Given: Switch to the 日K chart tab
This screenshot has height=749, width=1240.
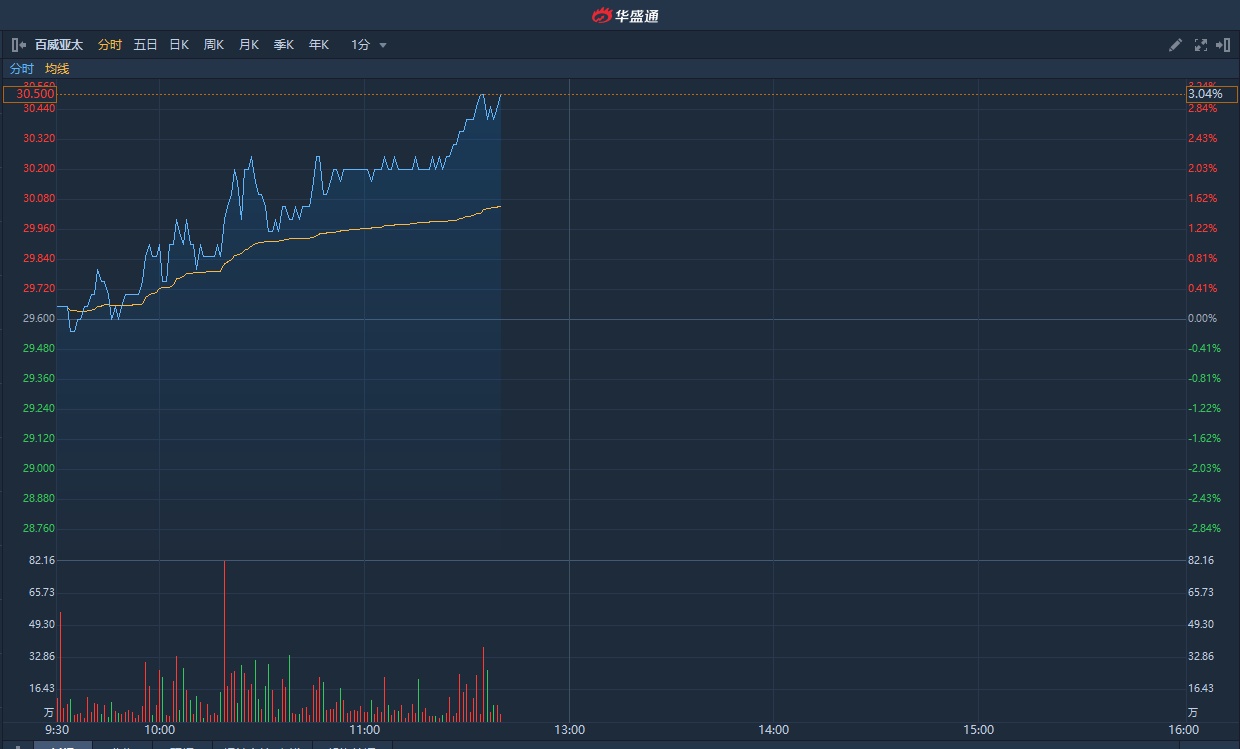Looking at the screenshot, I should click(x=179, y=45).
